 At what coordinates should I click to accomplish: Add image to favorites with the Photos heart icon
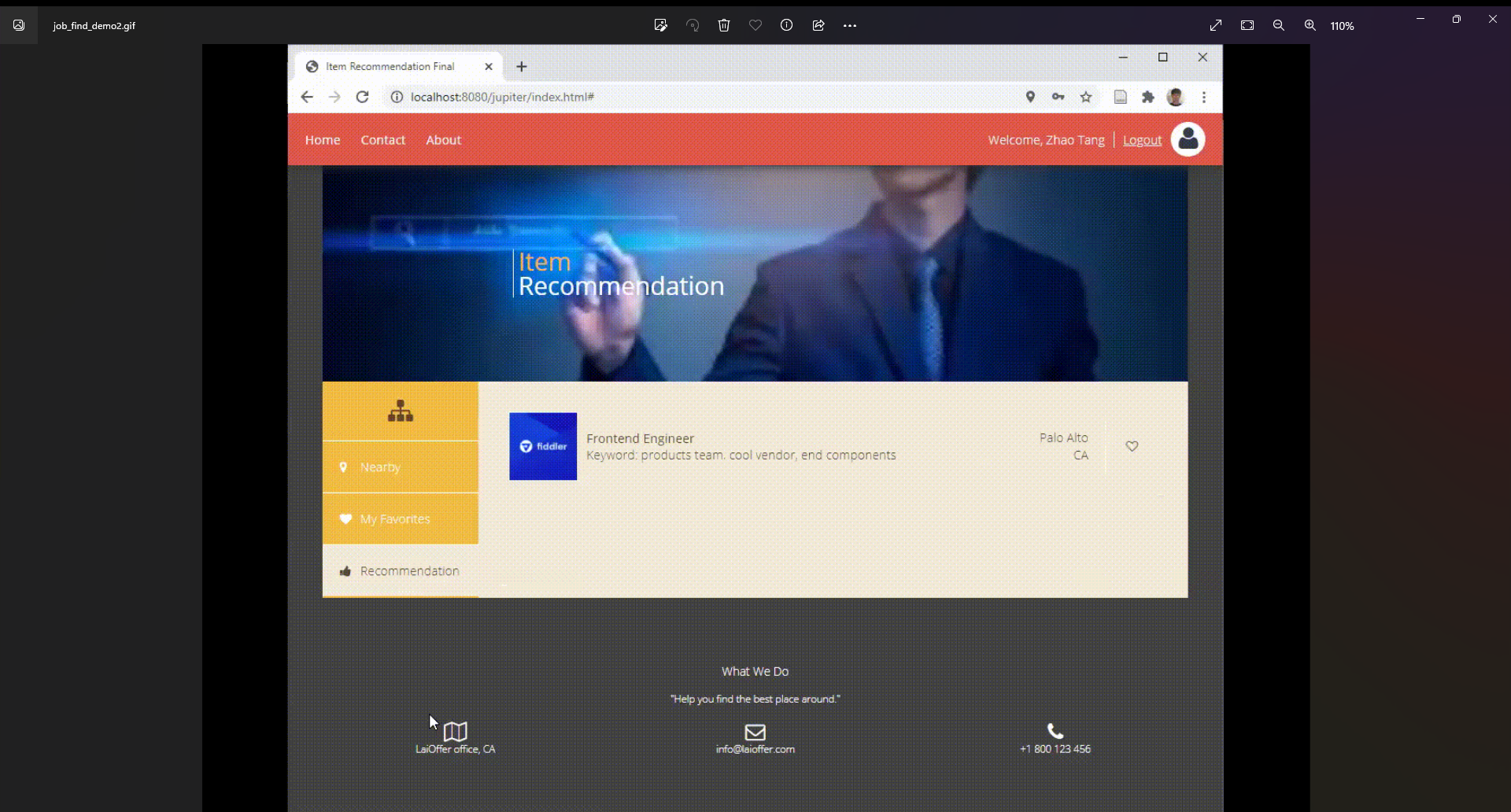[x=755, y=25]
